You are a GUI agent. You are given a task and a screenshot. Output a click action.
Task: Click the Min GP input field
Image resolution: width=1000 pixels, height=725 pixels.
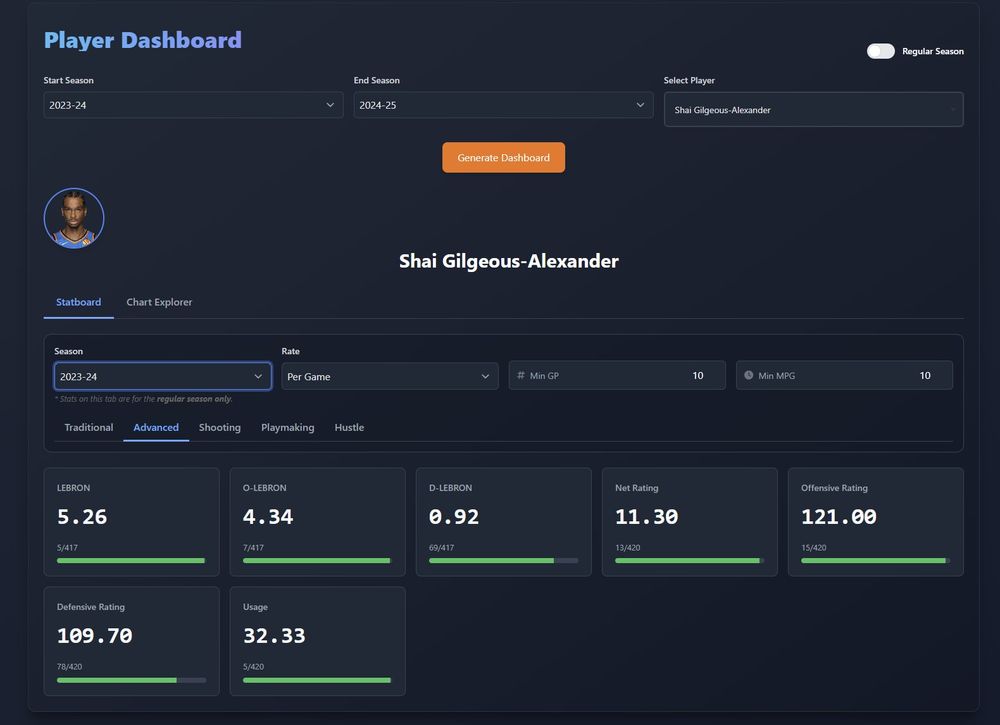(x=617, y=376)
